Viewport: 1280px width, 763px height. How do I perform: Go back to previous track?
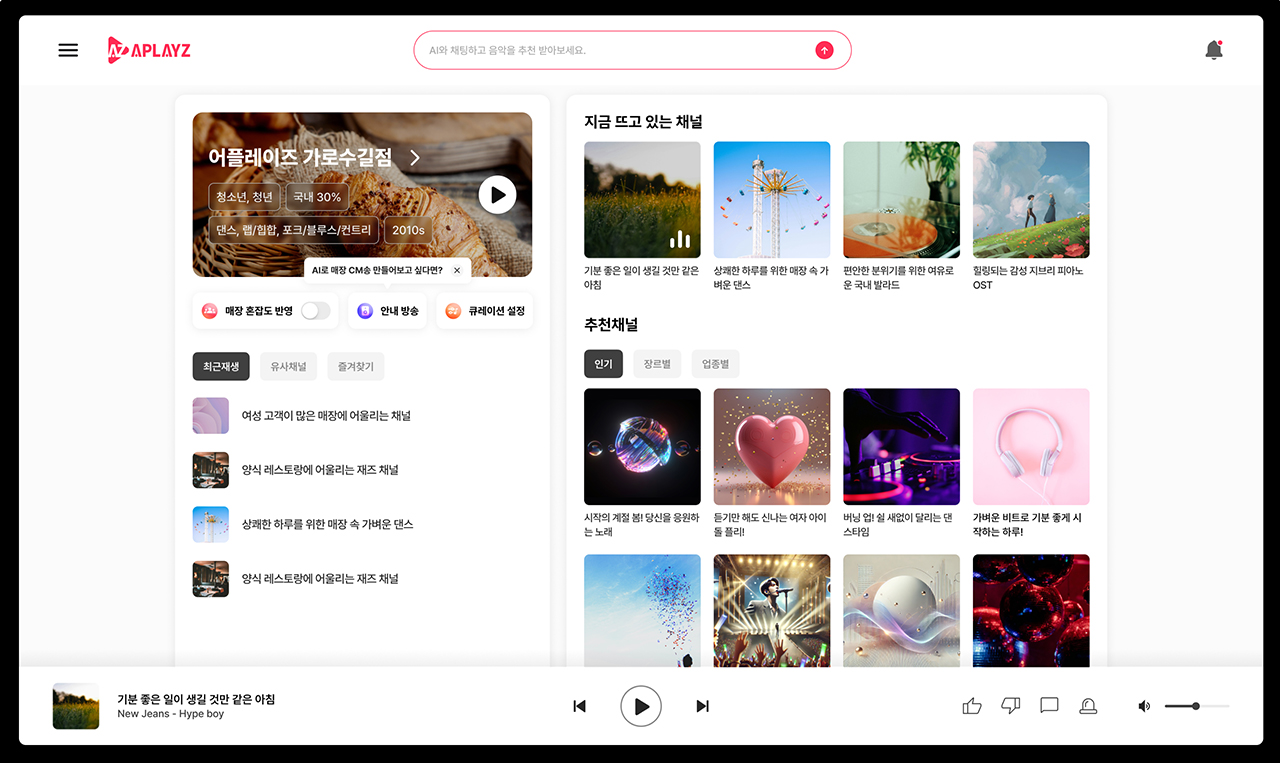[x=579, y=706]
